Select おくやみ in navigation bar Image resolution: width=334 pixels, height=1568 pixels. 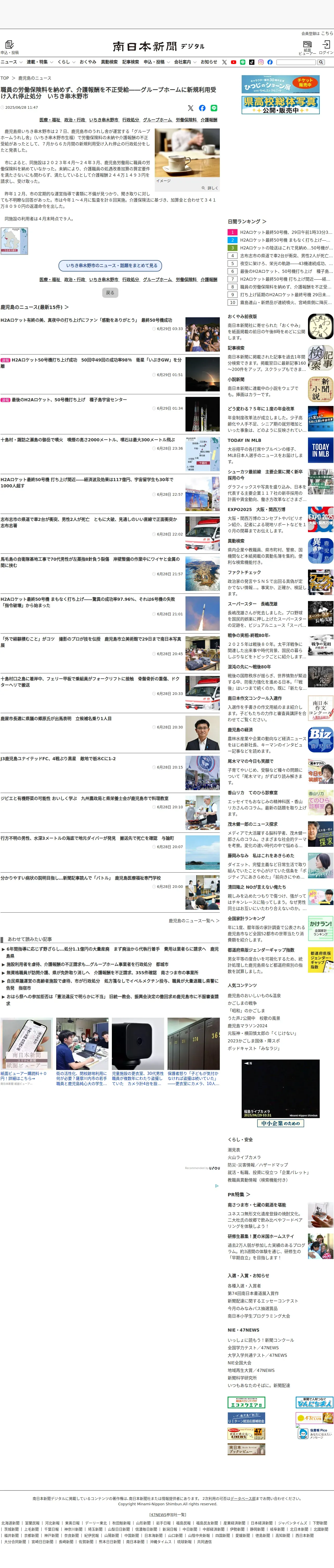pos(88,62)
